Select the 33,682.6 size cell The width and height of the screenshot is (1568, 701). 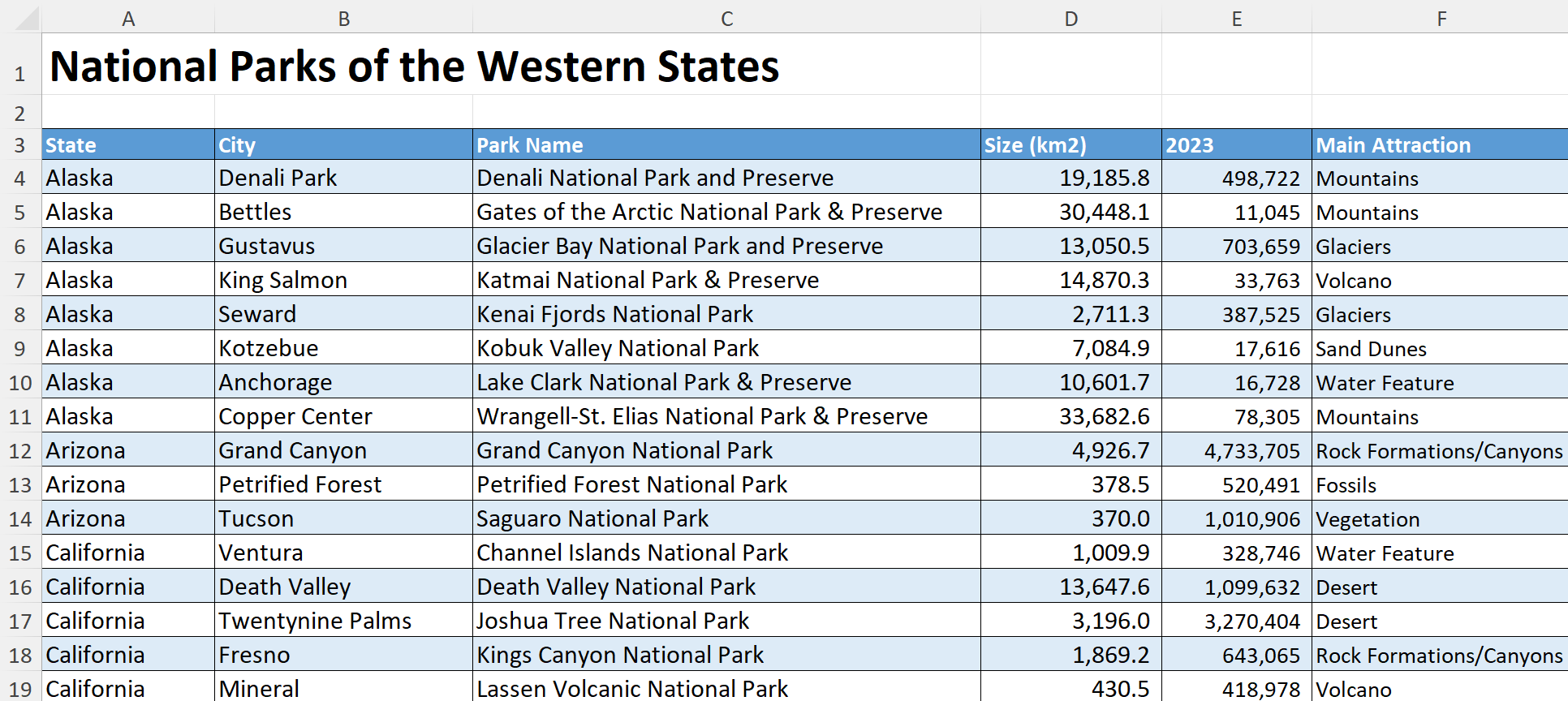coord(1071,415)
